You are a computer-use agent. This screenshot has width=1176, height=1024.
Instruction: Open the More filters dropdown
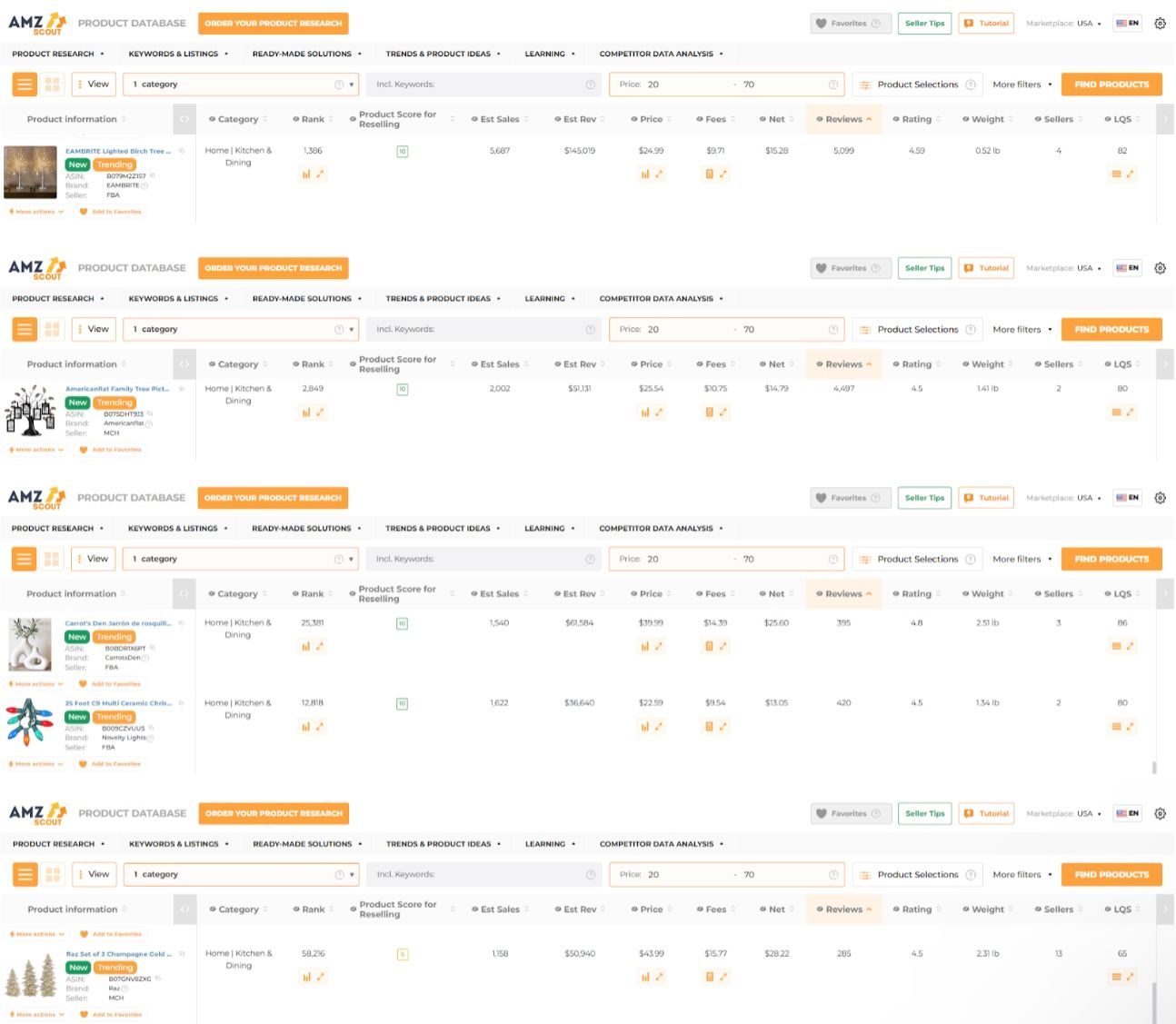1019,84
